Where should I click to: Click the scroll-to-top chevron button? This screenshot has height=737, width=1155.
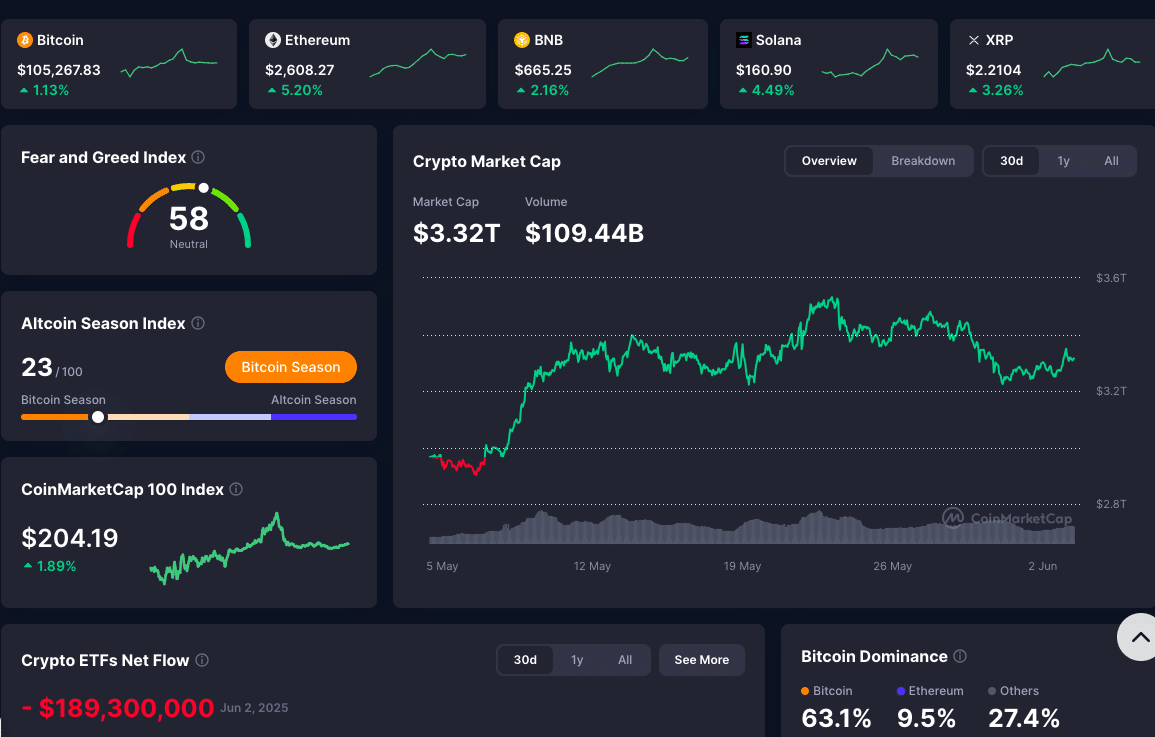pos(1139,637)
